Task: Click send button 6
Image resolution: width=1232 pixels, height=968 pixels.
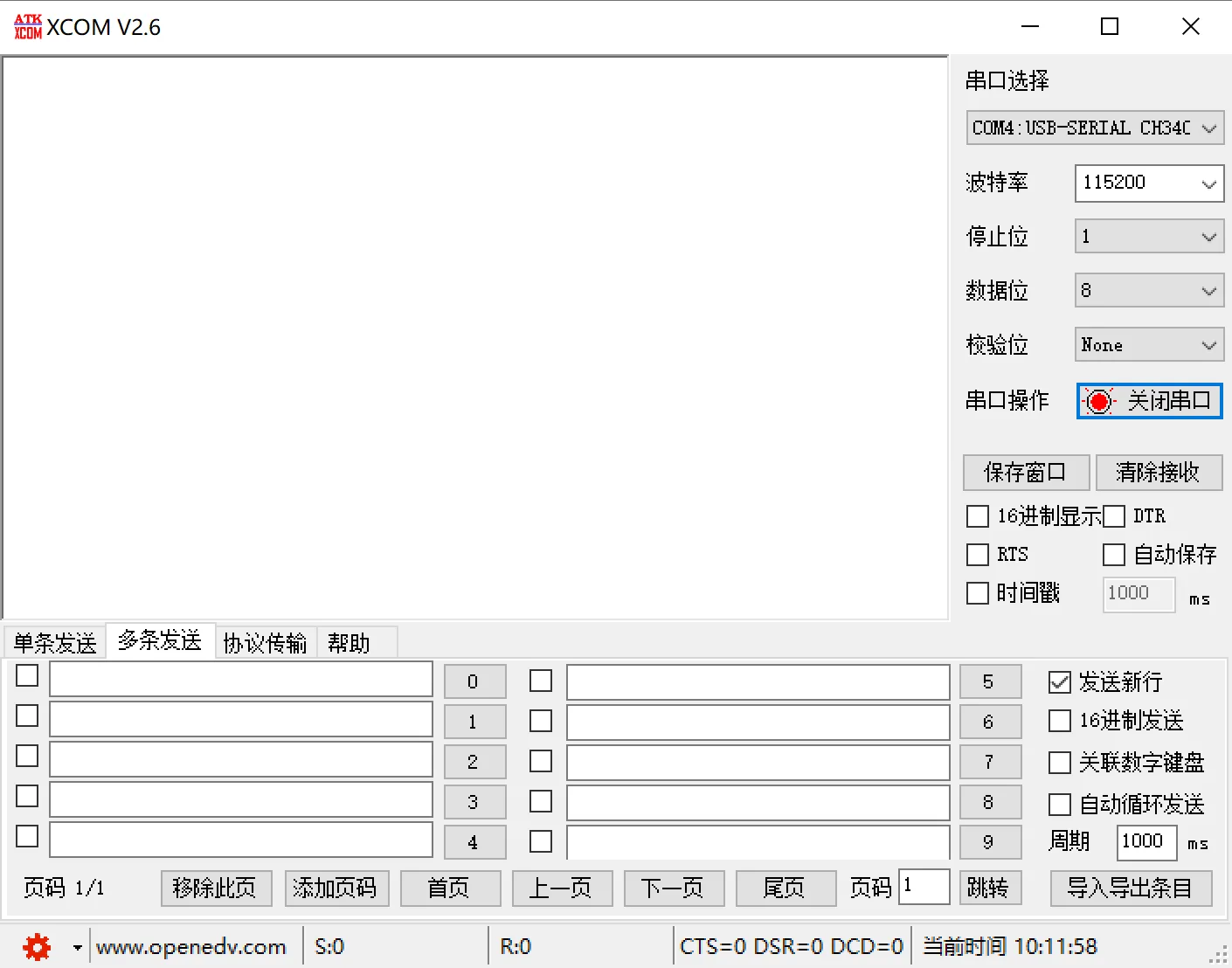Action: (x=990, y=722)
